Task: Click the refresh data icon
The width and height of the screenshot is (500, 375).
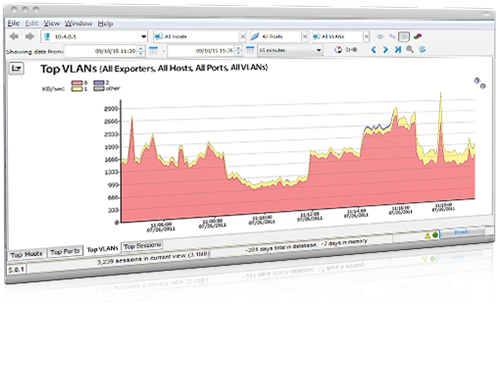Action: pos(422,50)
